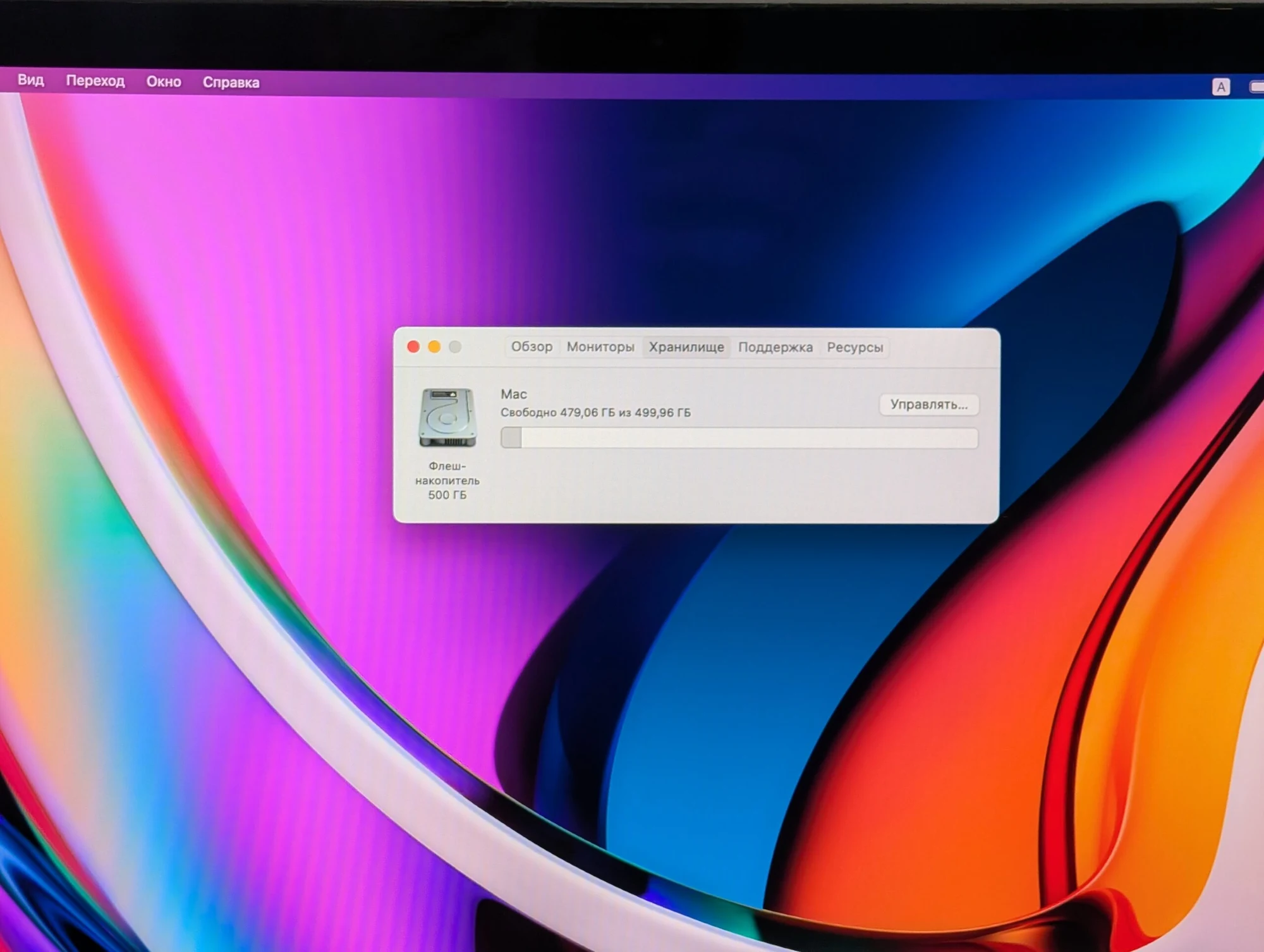Open the Справка menu

[231, 83]
